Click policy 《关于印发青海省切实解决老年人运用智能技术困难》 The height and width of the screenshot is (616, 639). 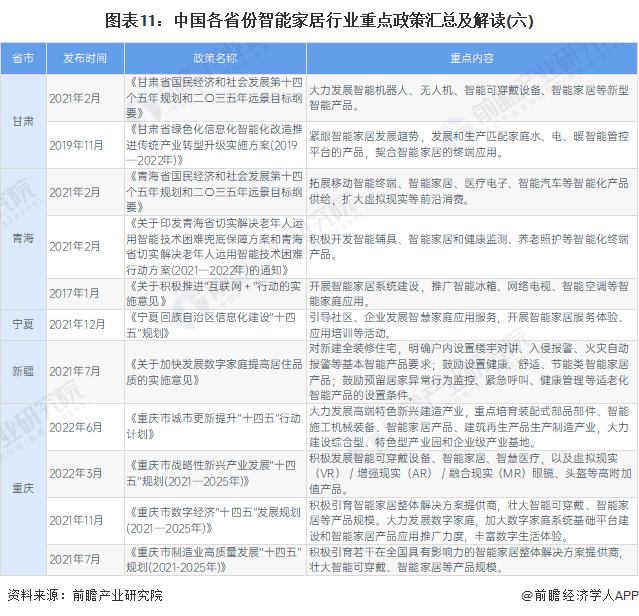coord(215,246)
